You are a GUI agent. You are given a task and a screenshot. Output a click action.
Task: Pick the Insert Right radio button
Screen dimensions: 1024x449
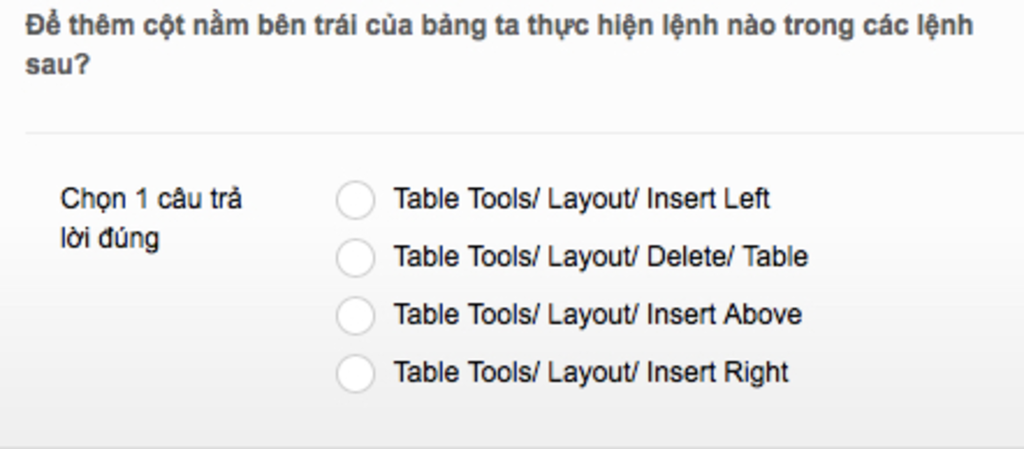355,373
